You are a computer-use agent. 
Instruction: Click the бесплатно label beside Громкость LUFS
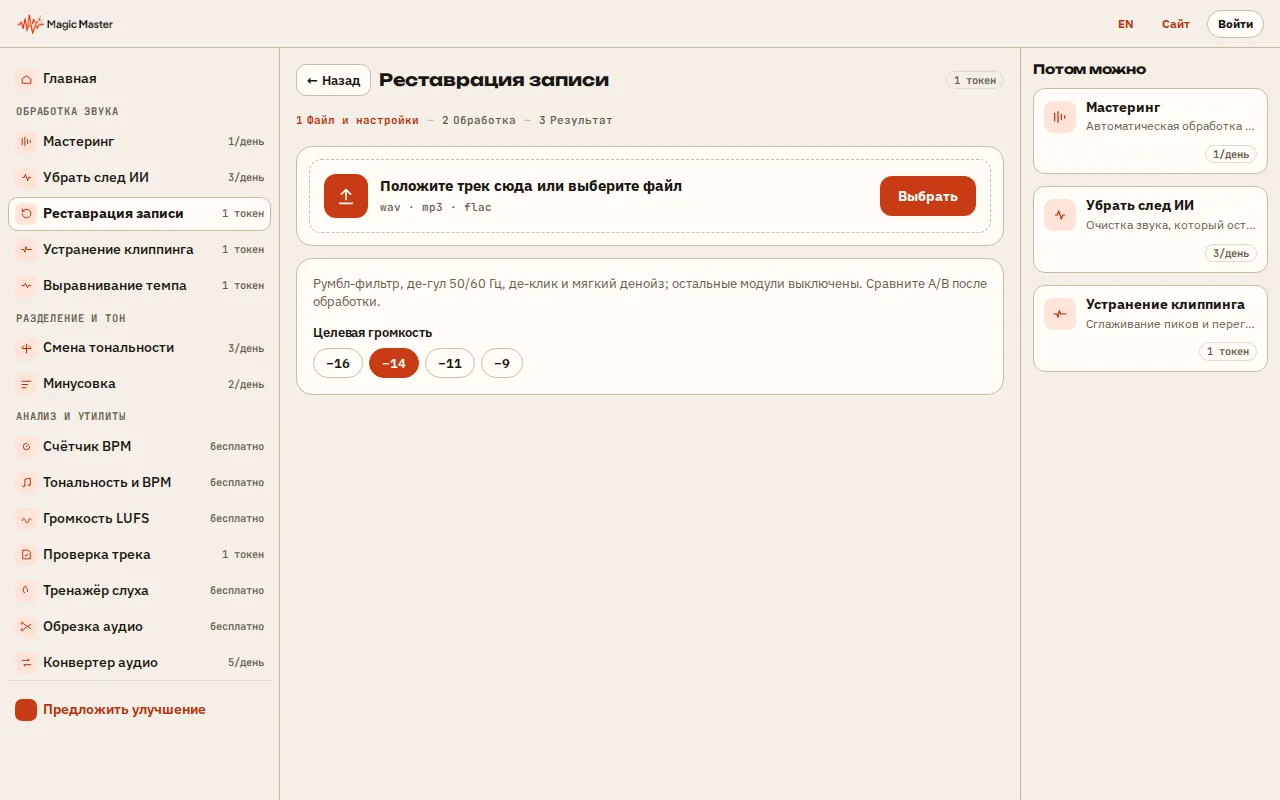[237, 518]
